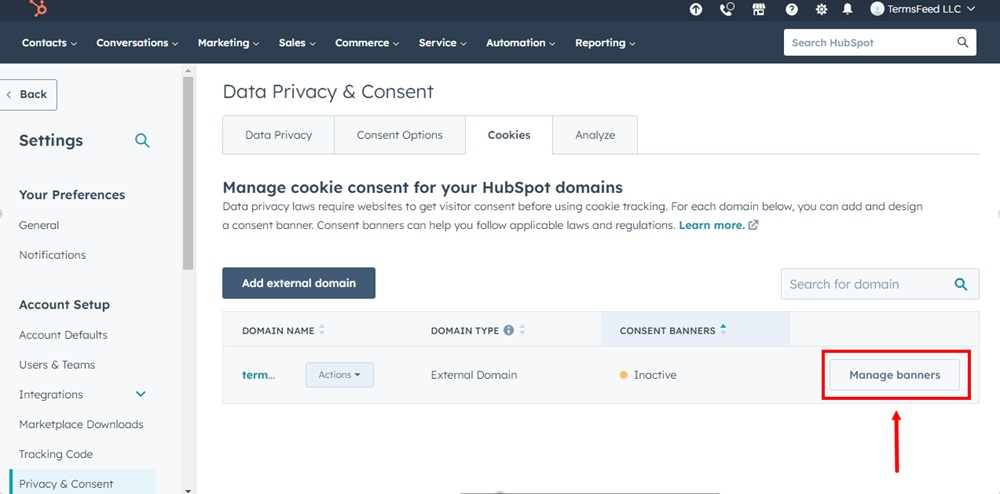Screen dimensions: 1000x494
Task: Open the term... domain link
Action: coord(258,375)
